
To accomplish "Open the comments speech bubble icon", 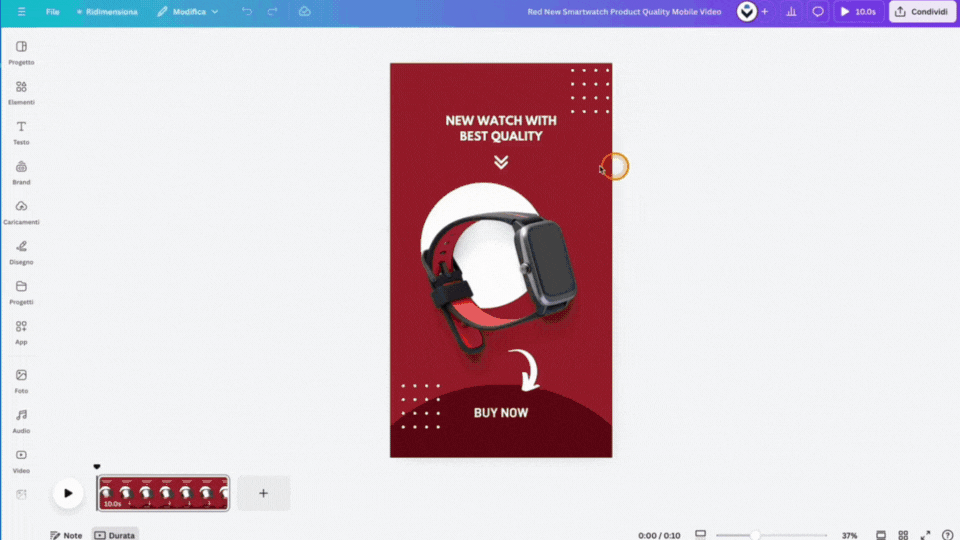I will pos(818,12).
